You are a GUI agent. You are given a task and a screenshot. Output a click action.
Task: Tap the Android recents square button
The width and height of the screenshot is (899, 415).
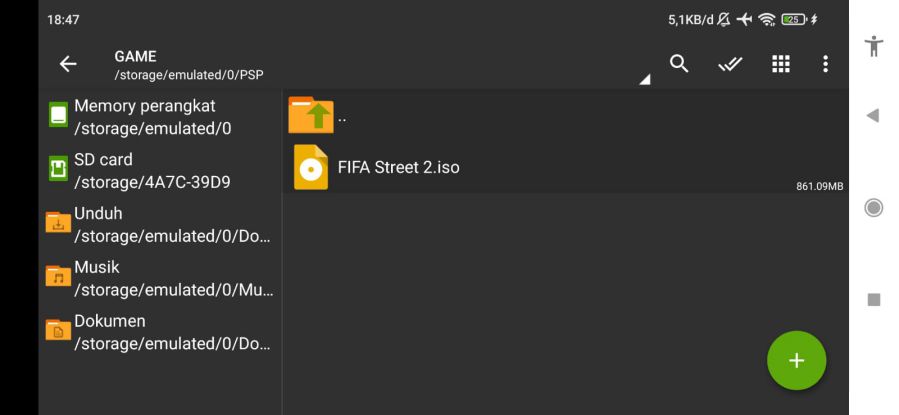coord(874,299)
